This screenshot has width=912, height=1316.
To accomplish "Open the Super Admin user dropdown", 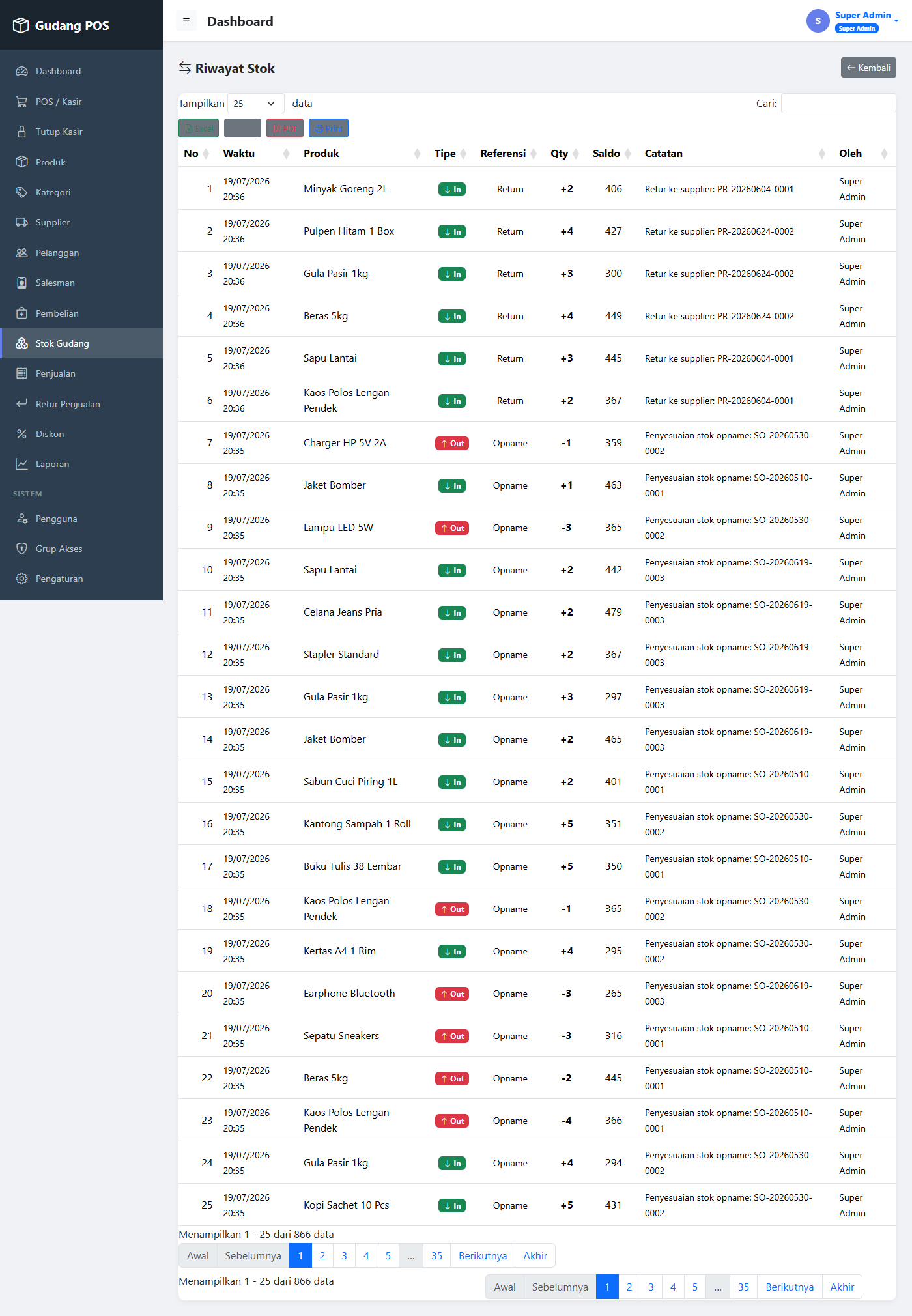I will click(x=853, y=21).
